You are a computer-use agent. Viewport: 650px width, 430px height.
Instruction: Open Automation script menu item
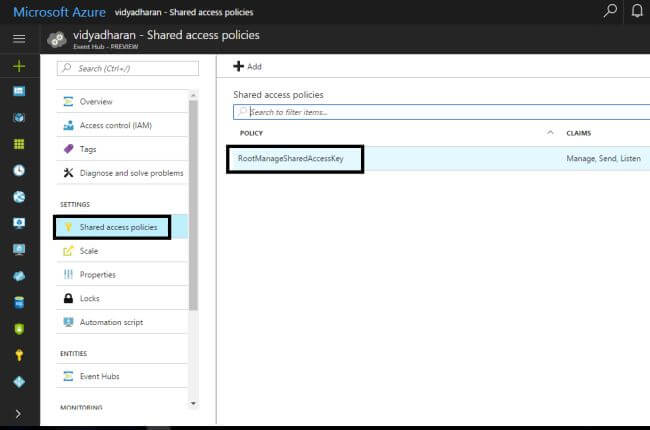(122, 322)
